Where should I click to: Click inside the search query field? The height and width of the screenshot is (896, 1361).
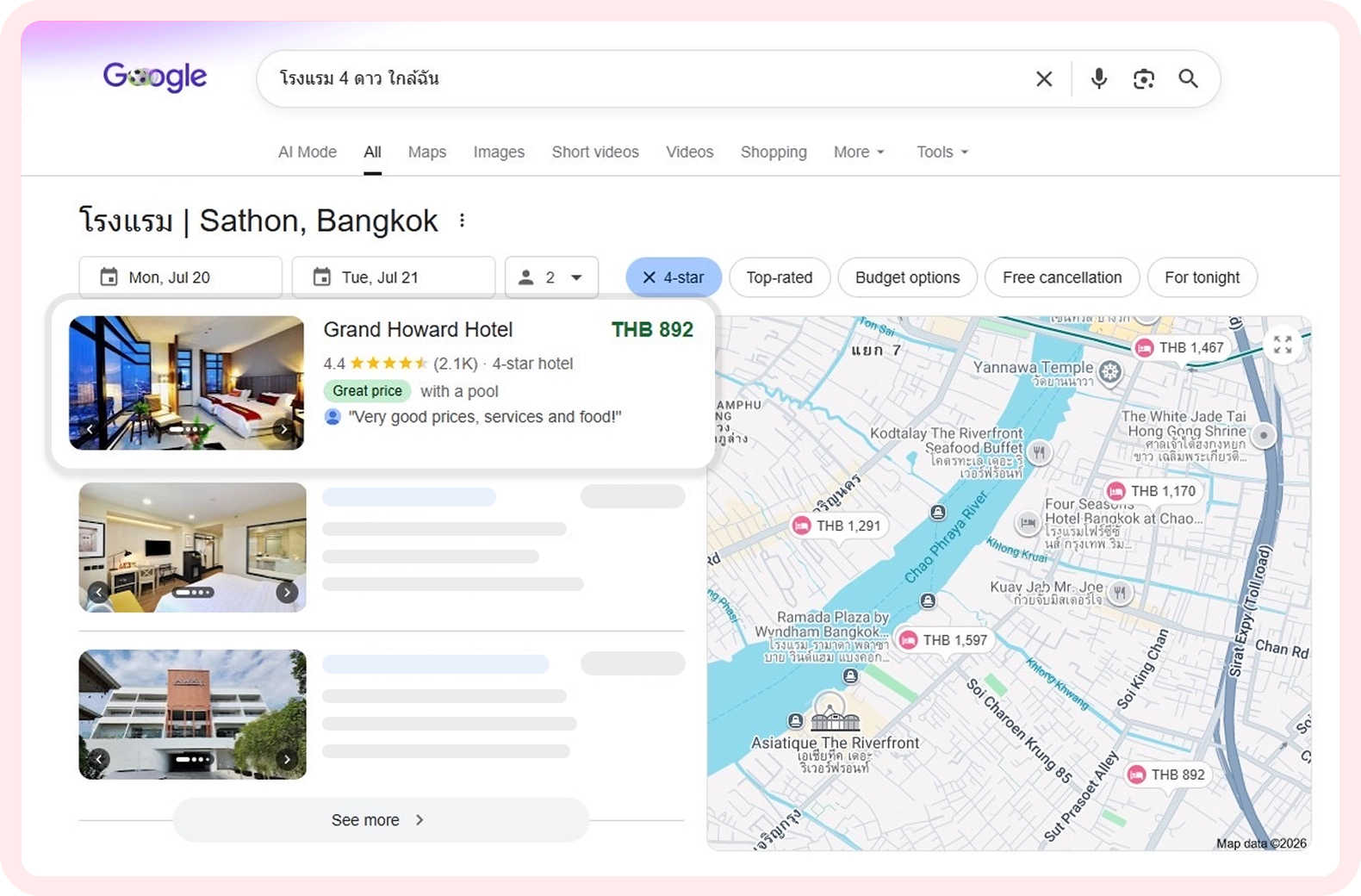pyautogui.click(x=646, y=79)
